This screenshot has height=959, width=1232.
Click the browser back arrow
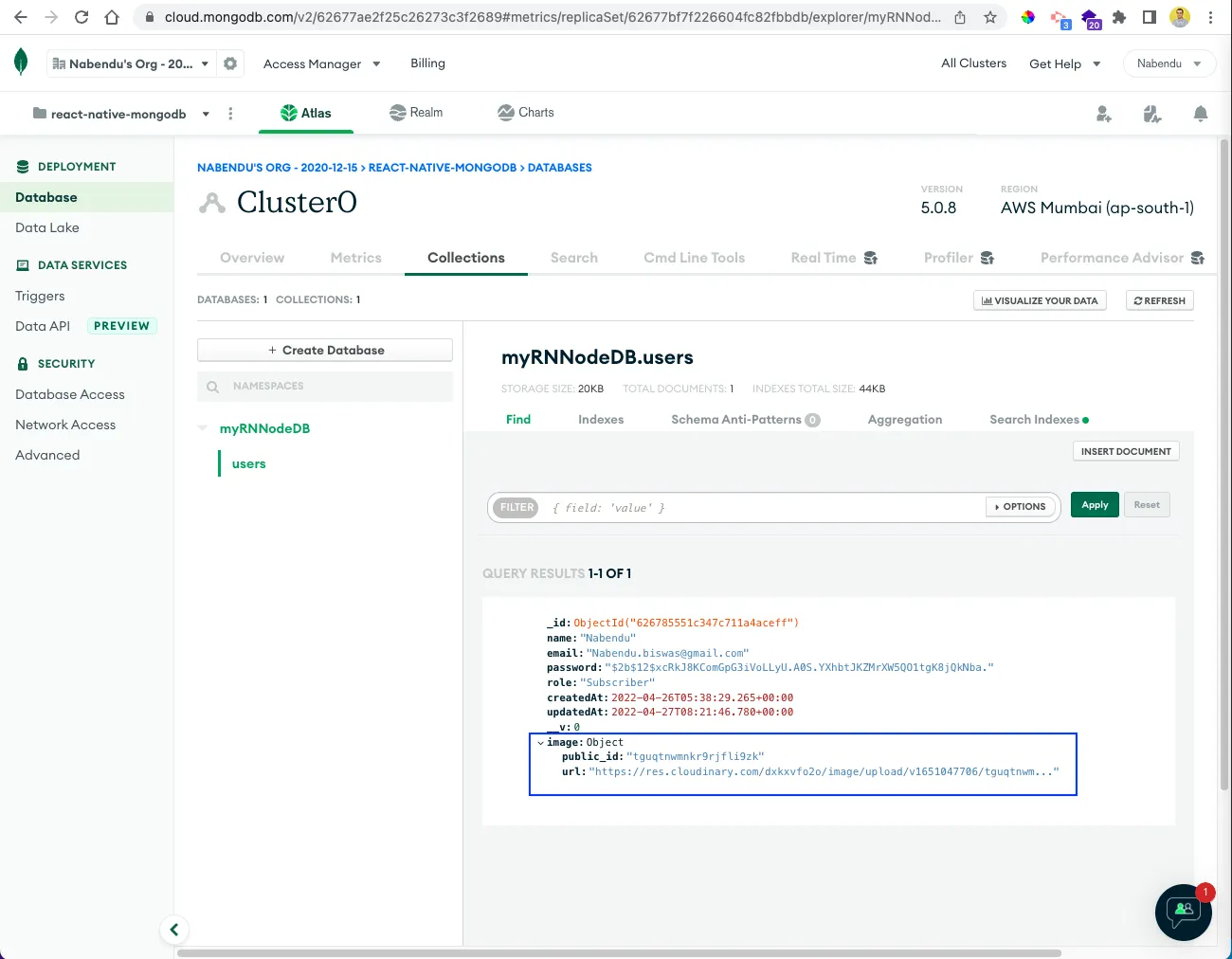[x=21, y=17]
